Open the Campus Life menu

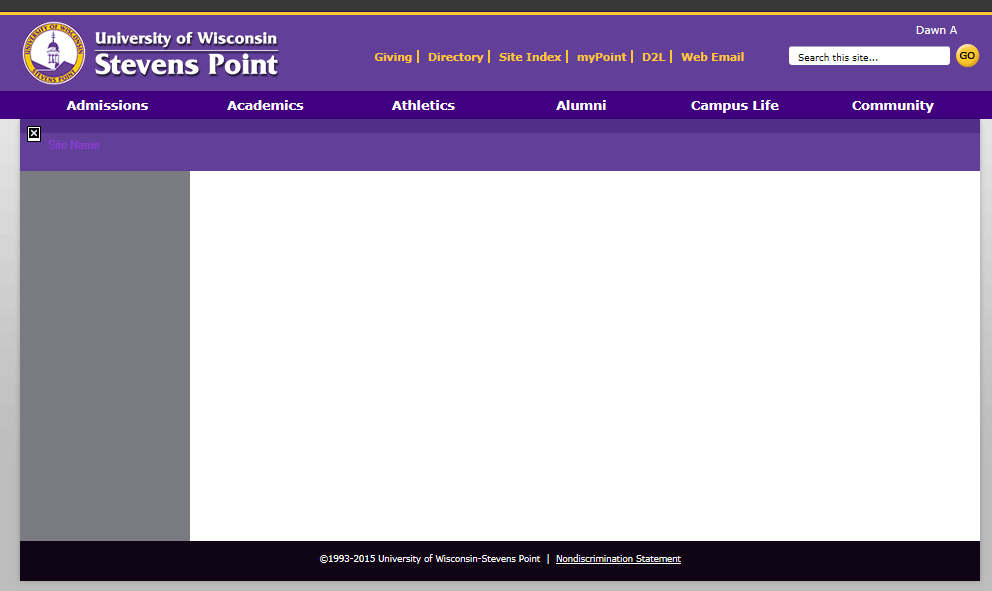735,105
